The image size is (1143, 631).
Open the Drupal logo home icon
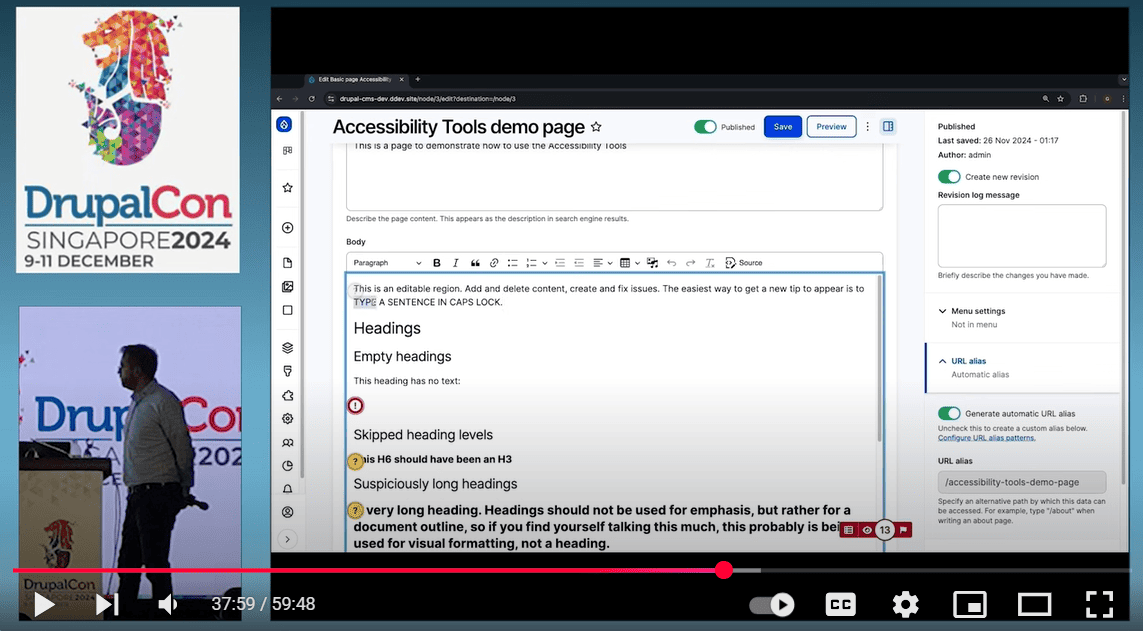click(x=284, y=125)
